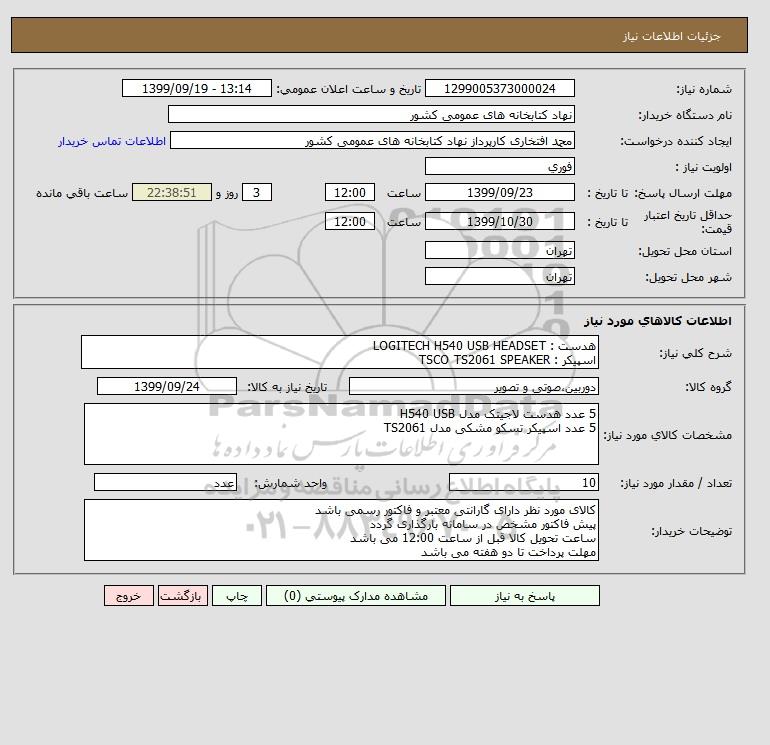770x745 pixels.
Task: Click the تاریخ و ساعت اعلان عمومی label
Action: click(x=349, y=89)
